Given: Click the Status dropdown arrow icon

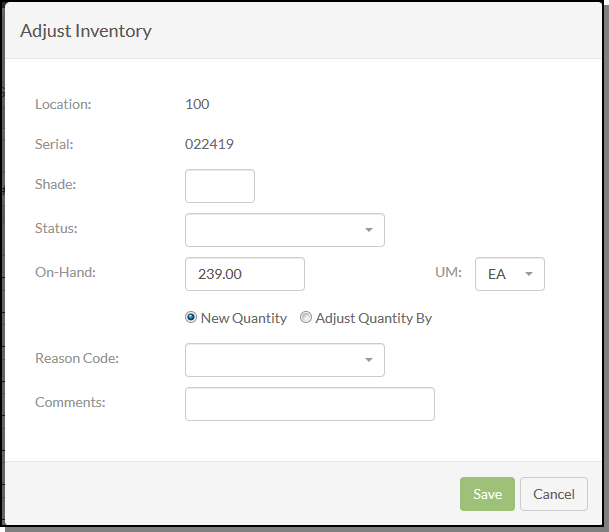Looking at the screenshot, I should pyautogui.click(x=369, y=230).
